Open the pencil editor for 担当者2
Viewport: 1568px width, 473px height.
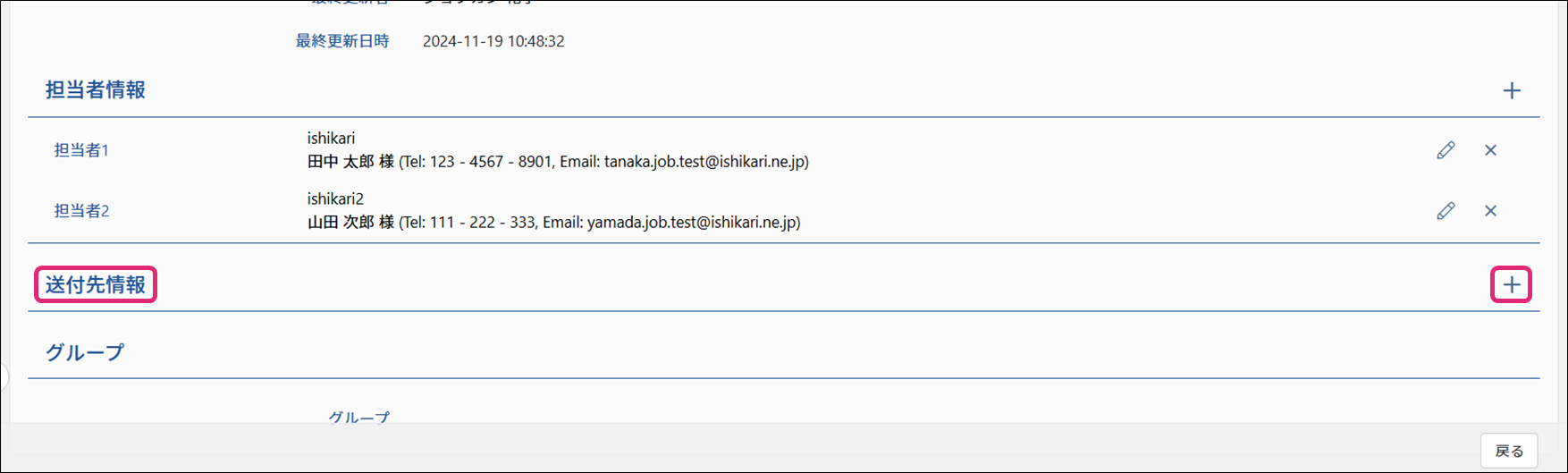point(1446,211)
